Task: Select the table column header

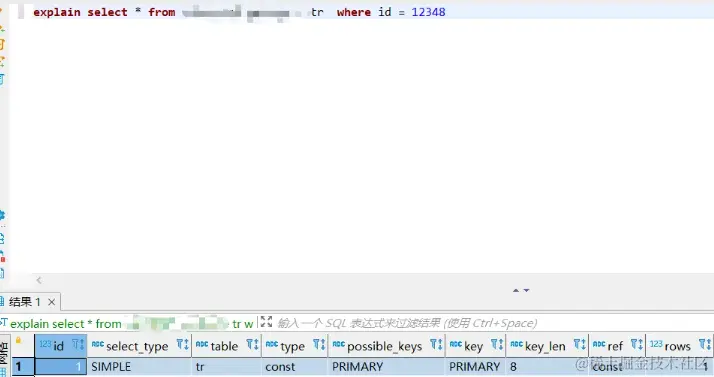Action: (x=226, y=346)
